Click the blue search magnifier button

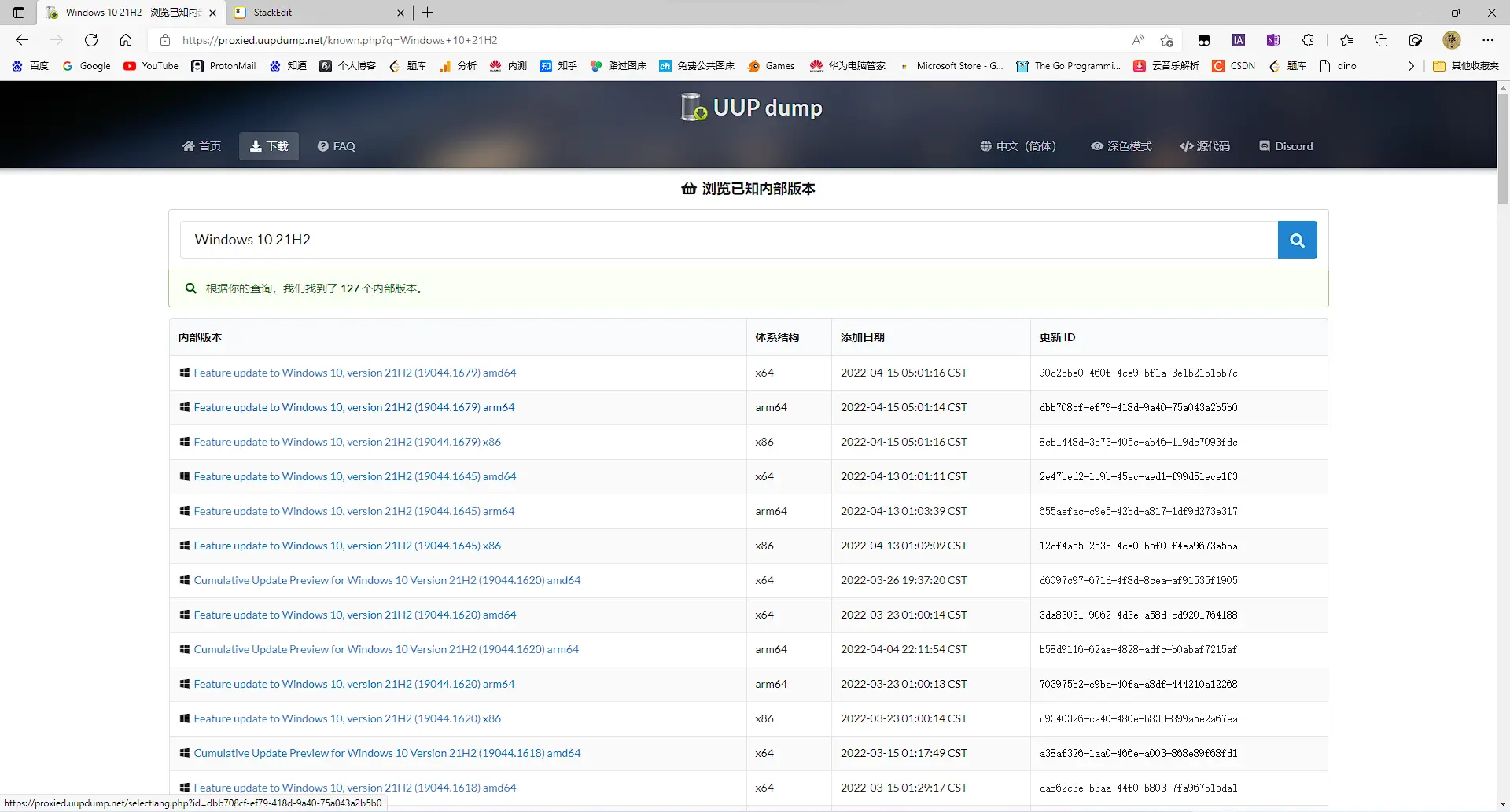(x=1297, y=240)
